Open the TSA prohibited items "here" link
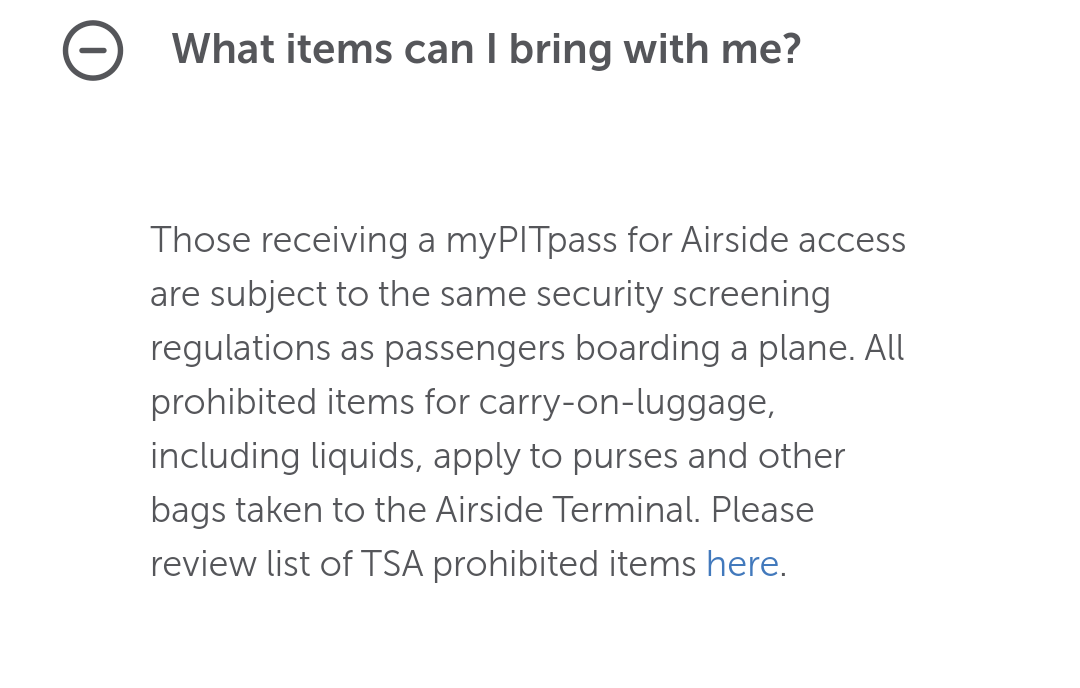 742,564
